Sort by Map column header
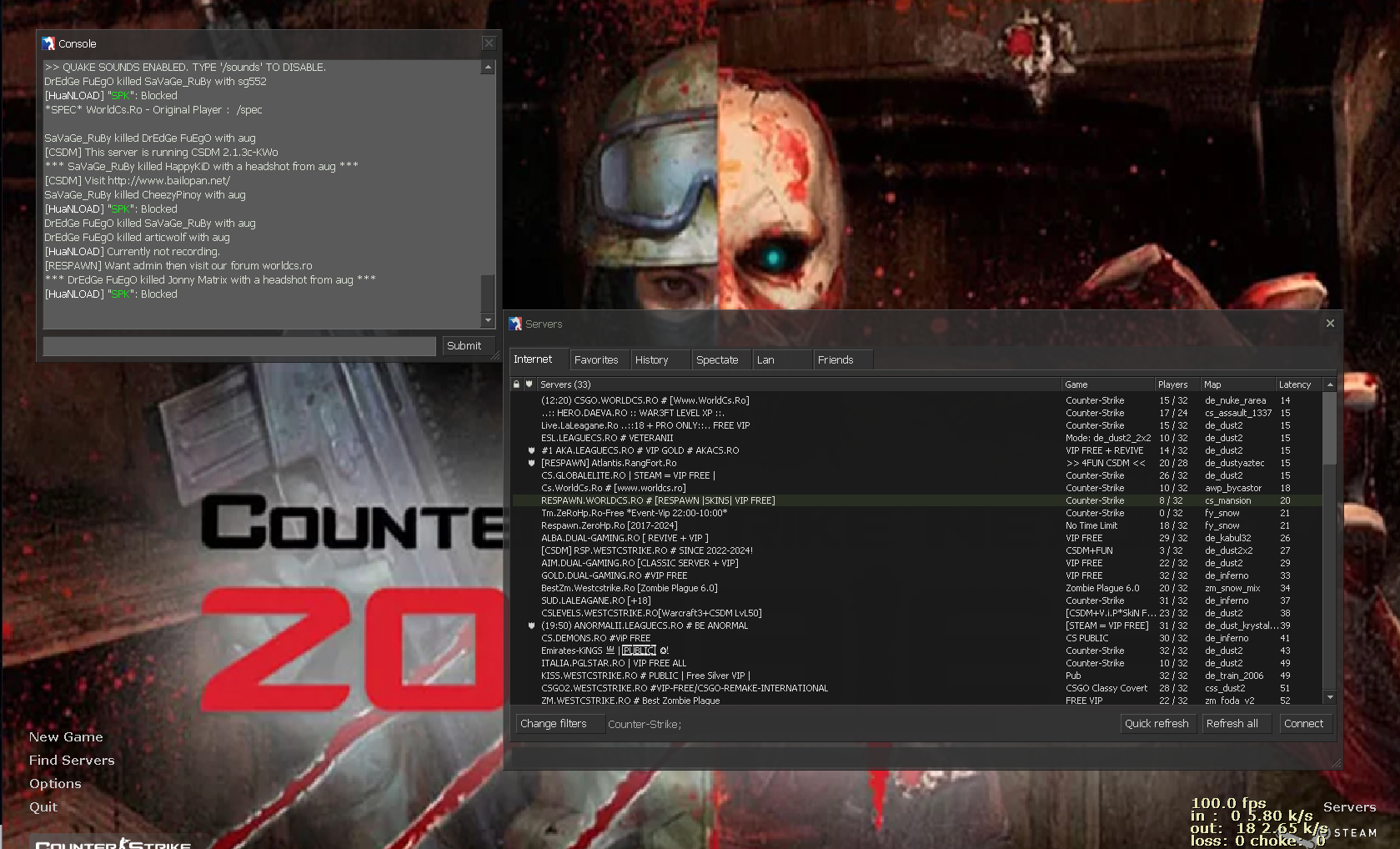Screen dimensions: 1400x849 [1237, 384]
